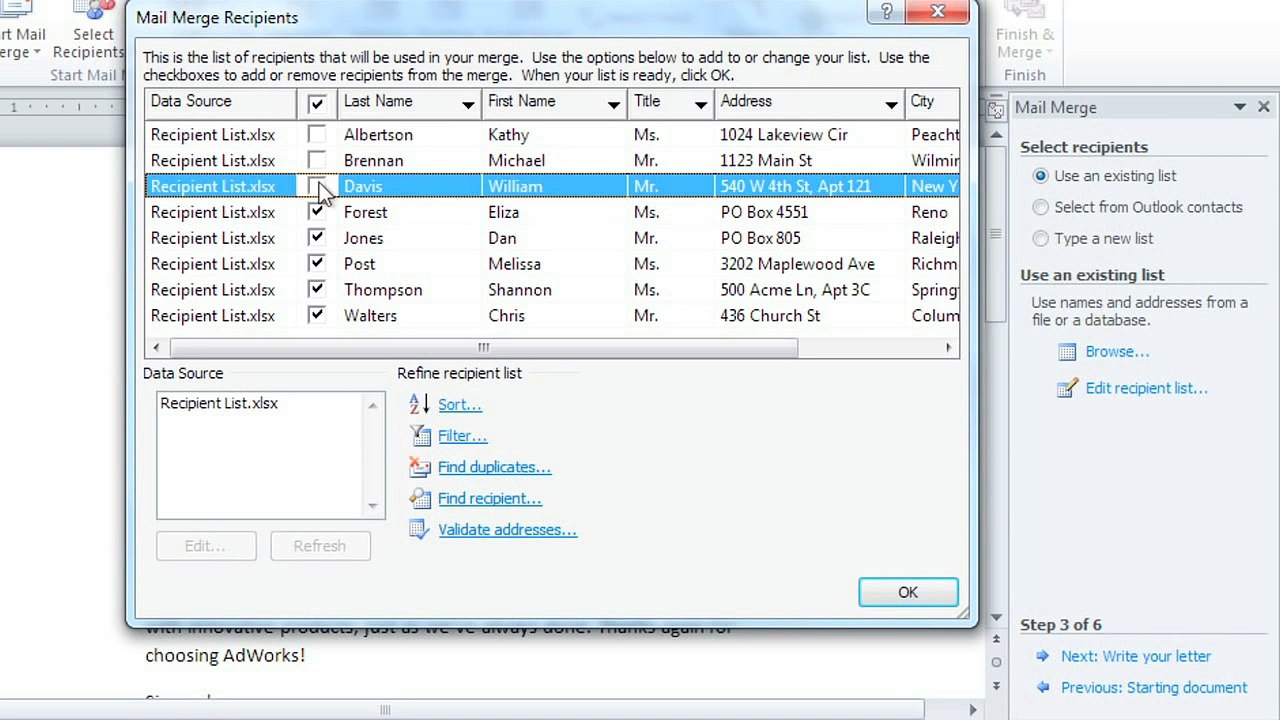Image resolution: width=1280 pixels, height=720 pixels.
Task: Click the Browse icon in Mail Merge pane
Action: [x=1067, y=352]
